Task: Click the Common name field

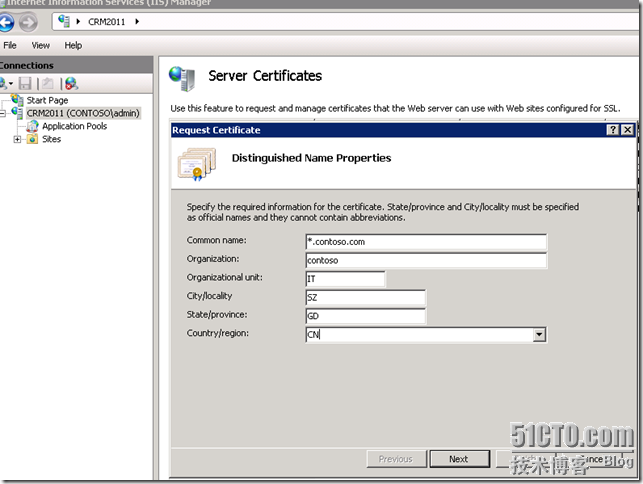Action: tap(426, 242)
